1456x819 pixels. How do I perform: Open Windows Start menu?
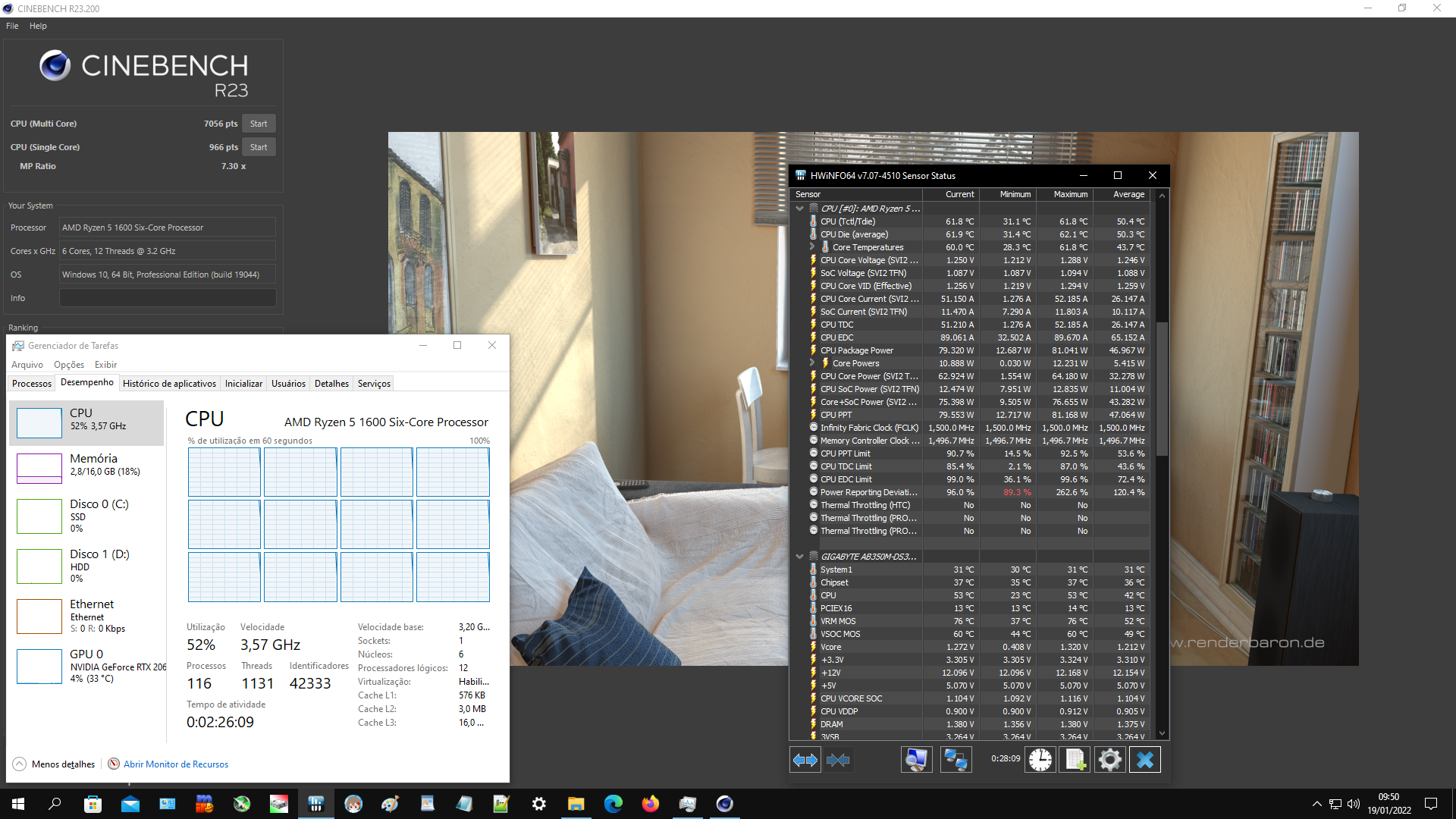(18, 804)
